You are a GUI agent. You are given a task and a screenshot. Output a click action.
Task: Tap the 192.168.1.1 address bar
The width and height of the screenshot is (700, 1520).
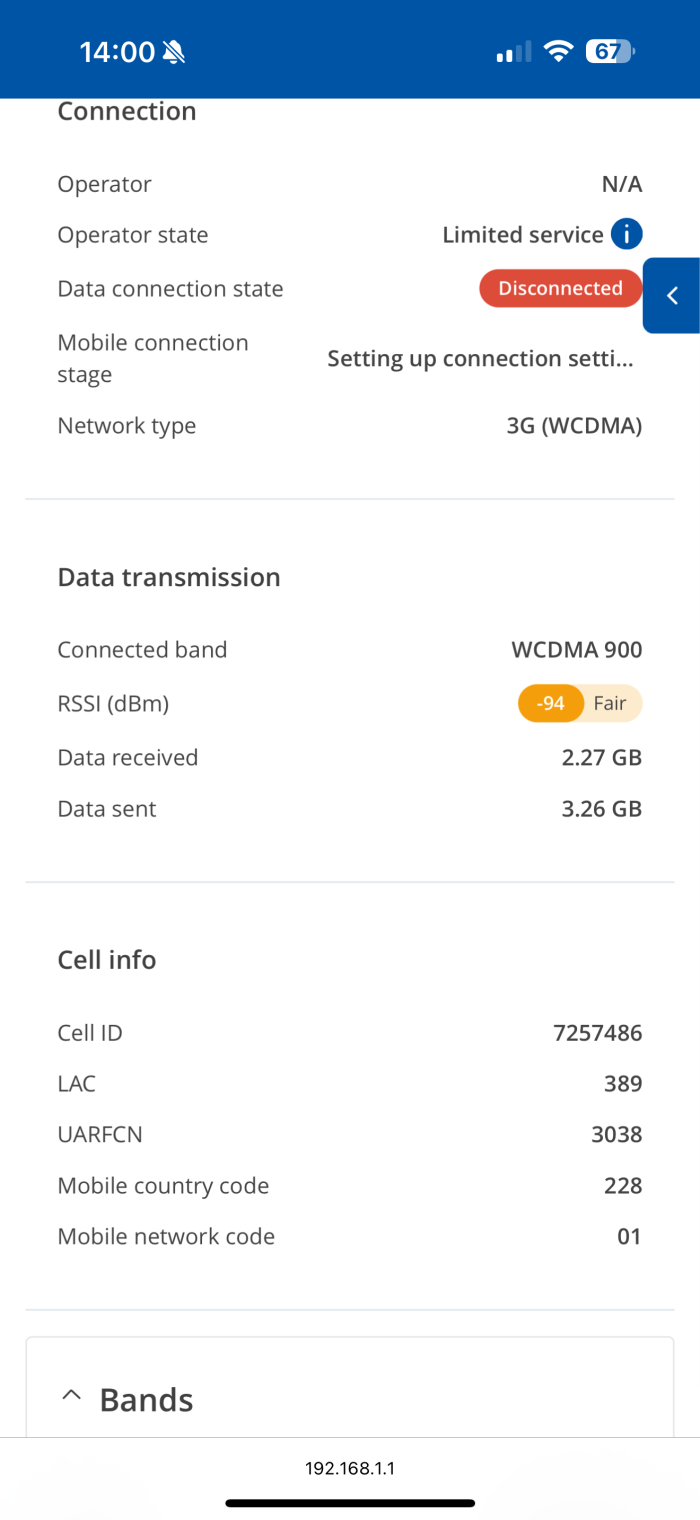(x=350, y=1468)
